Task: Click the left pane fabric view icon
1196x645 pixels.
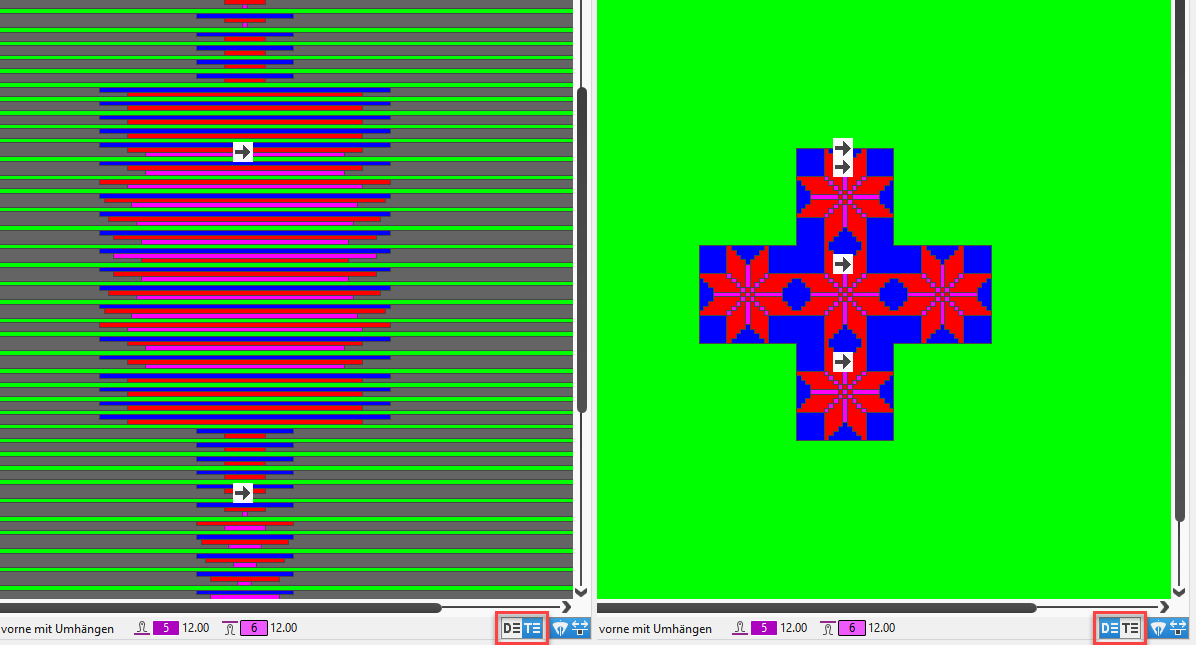Action: (x=561, y=628)
